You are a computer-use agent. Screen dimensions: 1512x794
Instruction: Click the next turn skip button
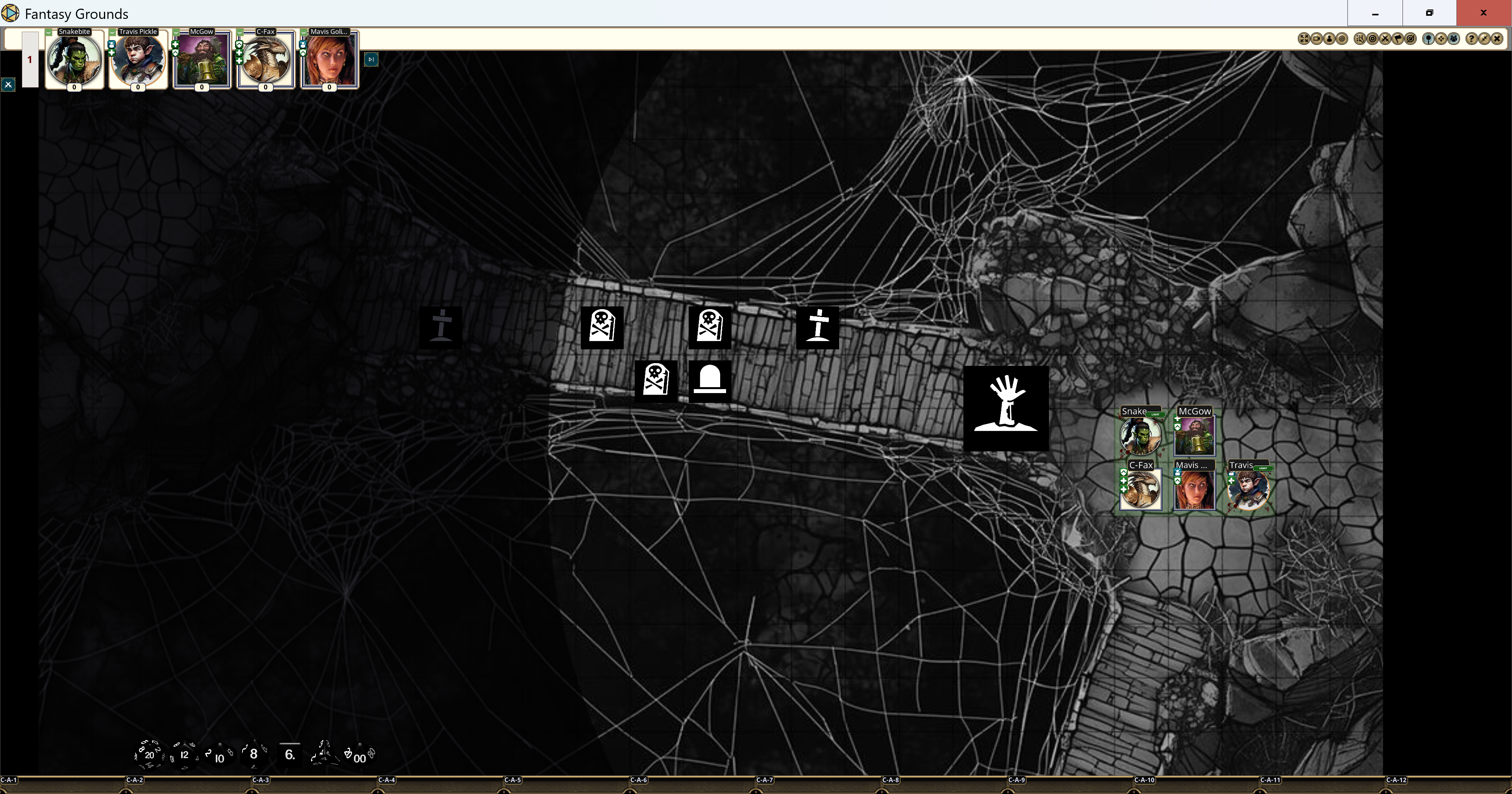pos(371,59)
